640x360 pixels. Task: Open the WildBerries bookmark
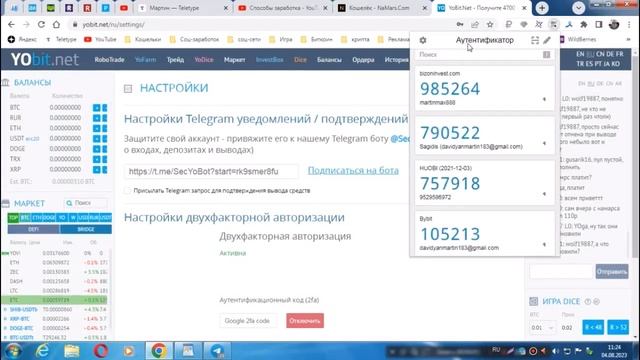click(578, 40)
